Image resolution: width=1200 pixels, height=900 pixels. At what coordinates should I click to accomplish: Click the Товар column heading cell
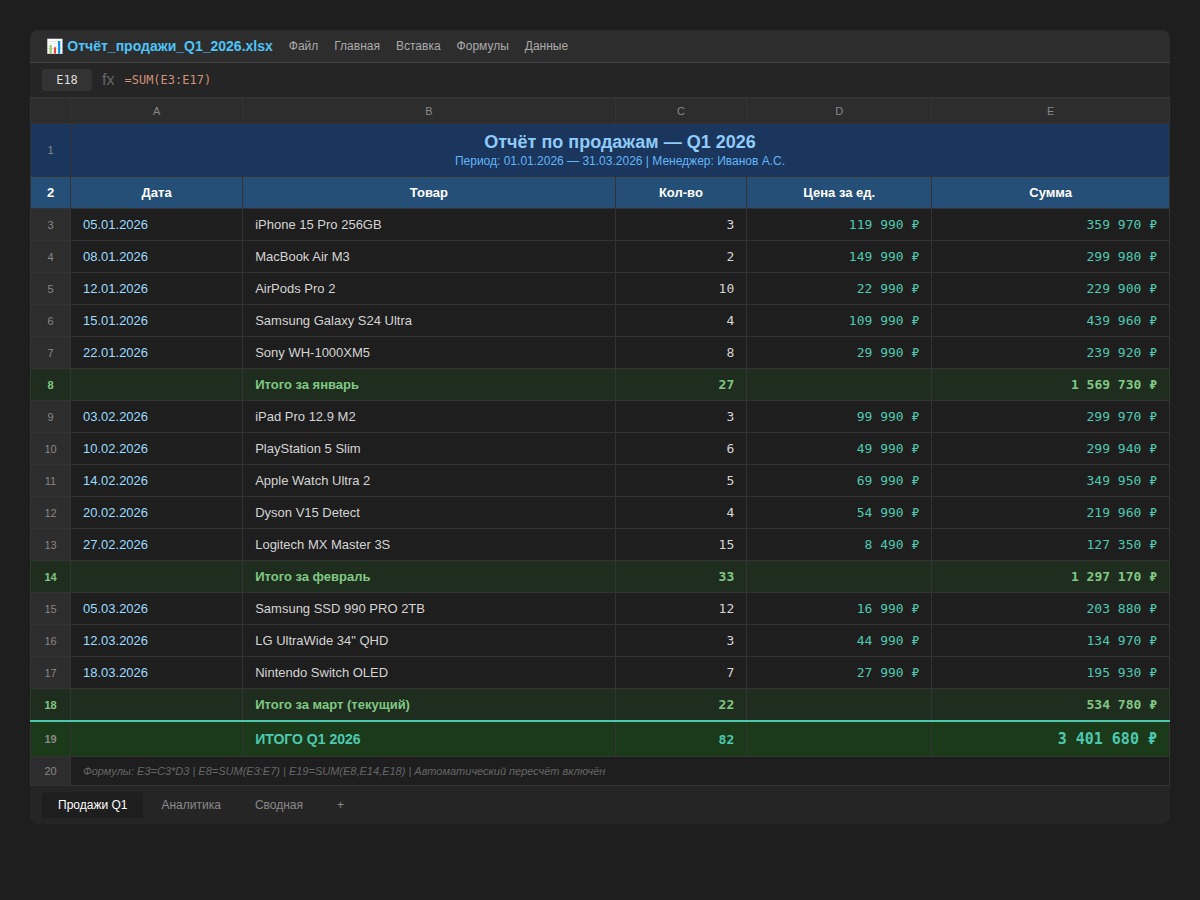pyautogui.click(x=429, y=193)
